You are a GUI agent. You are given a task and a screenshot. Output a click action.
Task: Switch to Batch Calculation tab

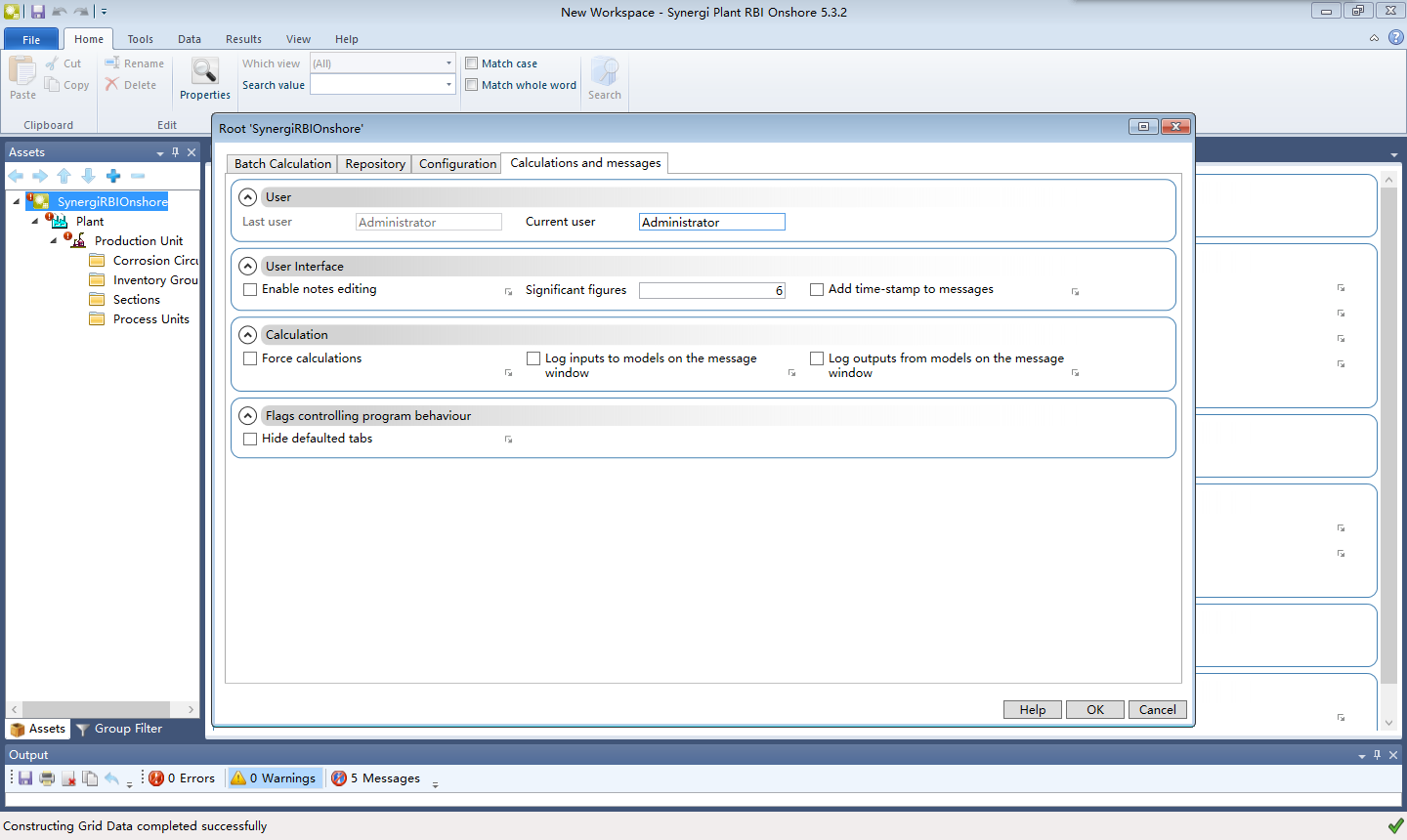282,164
